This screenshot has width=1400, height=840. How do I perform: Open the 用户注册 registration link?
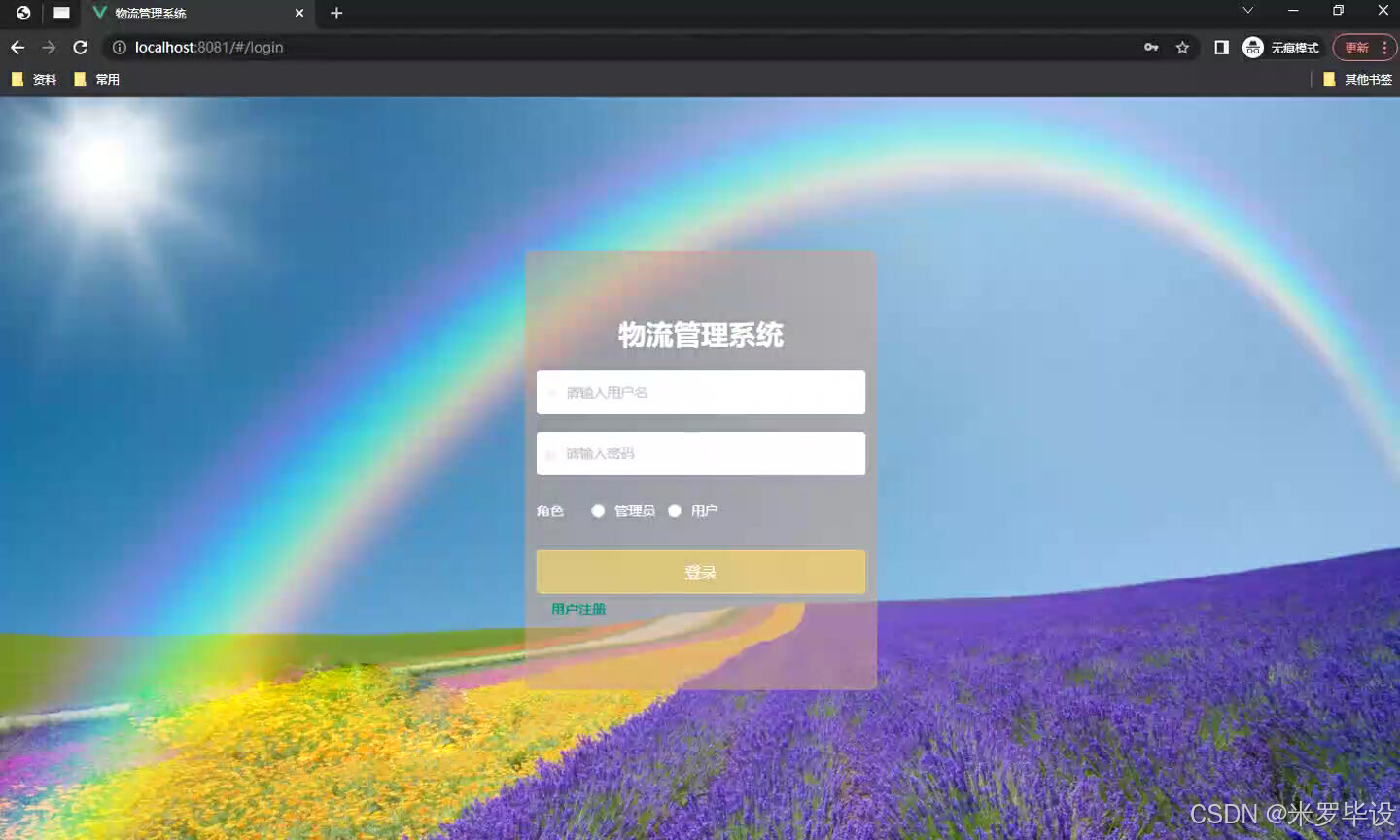point(578,609)
